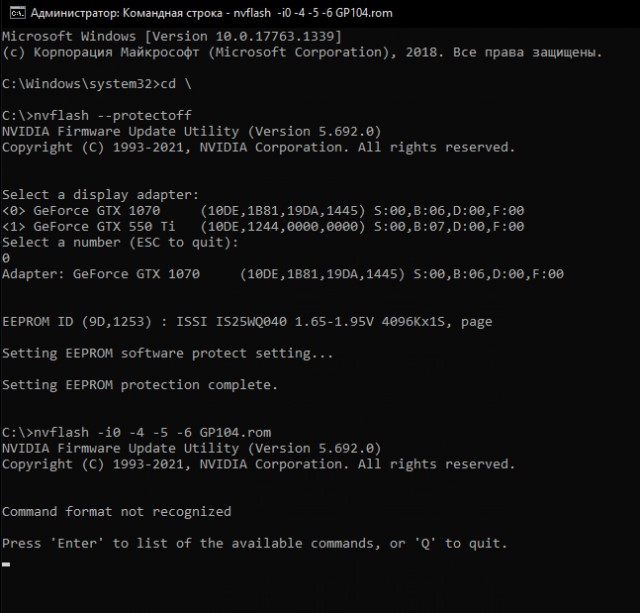Click the first 'NVIDIA Firmware Update Utility' line

[191, 131]
